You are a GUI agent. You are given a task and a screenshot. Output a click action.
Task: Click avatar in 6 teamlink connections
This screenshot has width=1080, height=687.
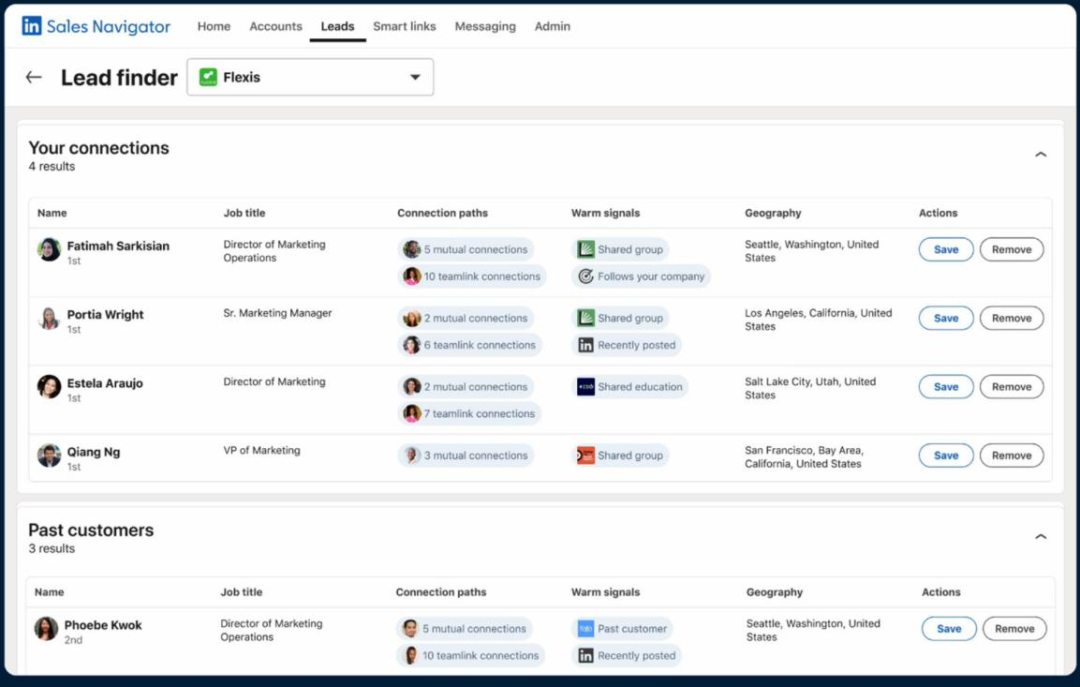click(x=412, y=345)
